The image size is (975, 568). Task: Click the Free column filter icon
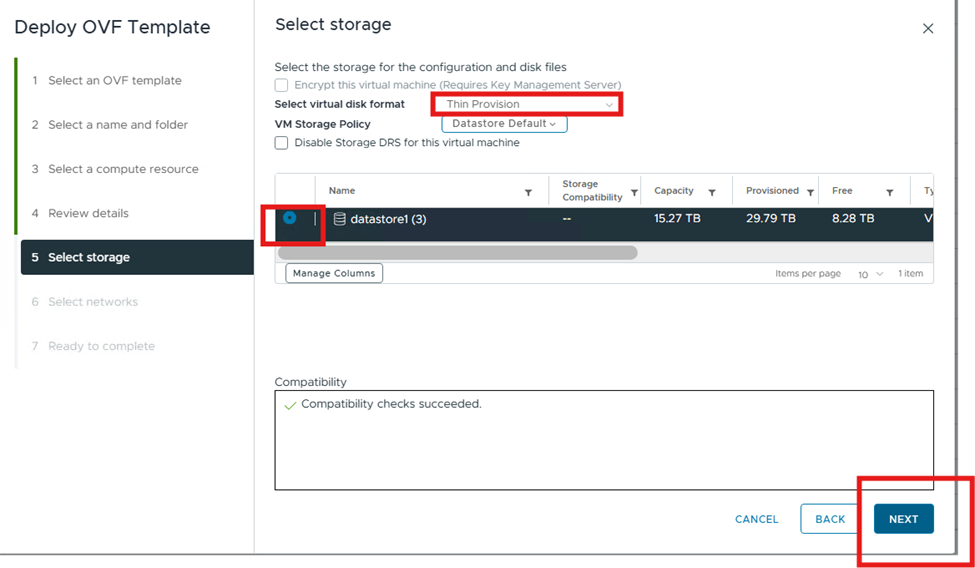(x=889, y=192)
